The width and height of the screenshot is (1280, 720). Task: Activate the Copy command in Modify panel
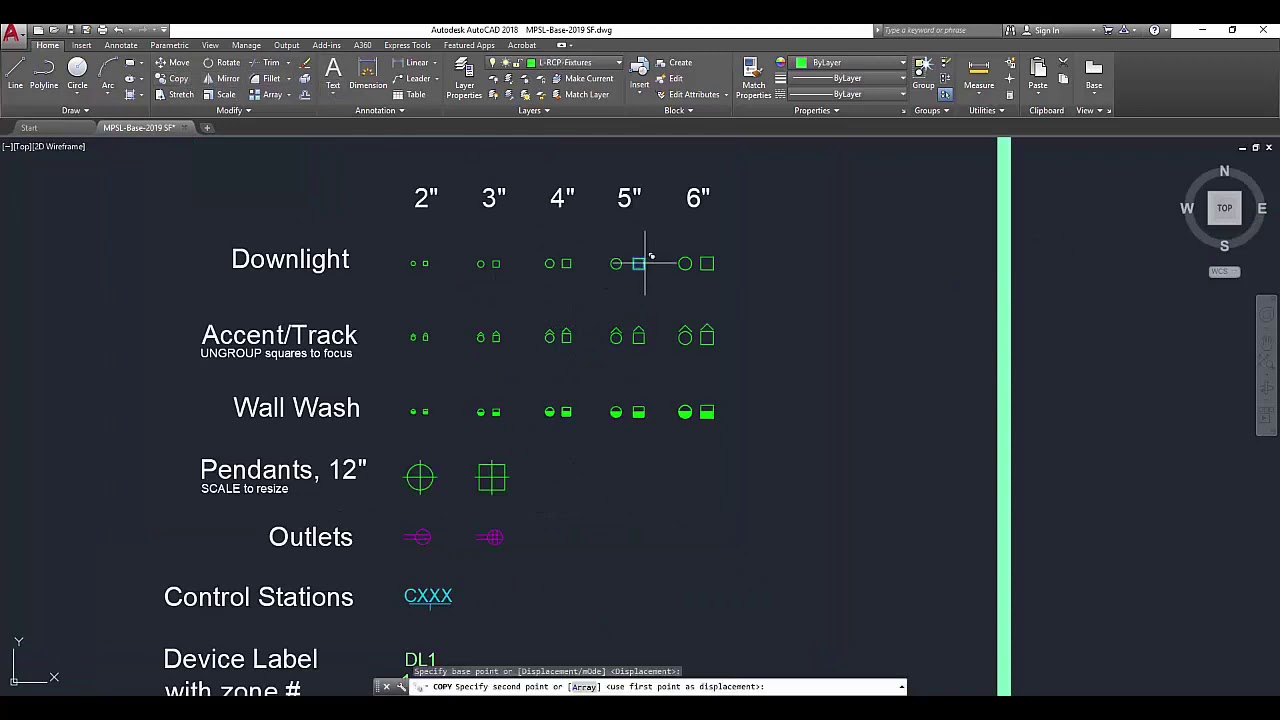(172, 78)
